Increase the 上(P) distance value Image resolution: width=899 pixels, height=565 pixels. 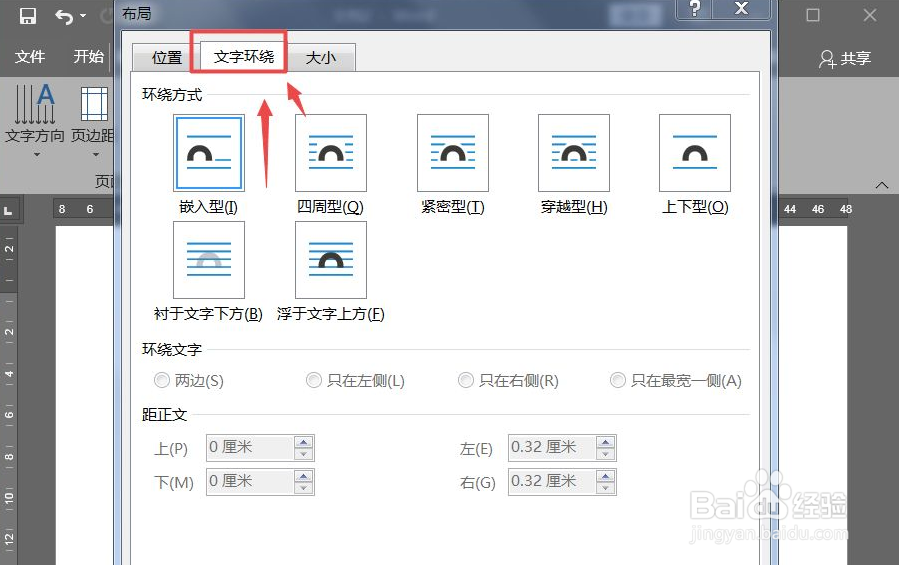coord(303,441)
